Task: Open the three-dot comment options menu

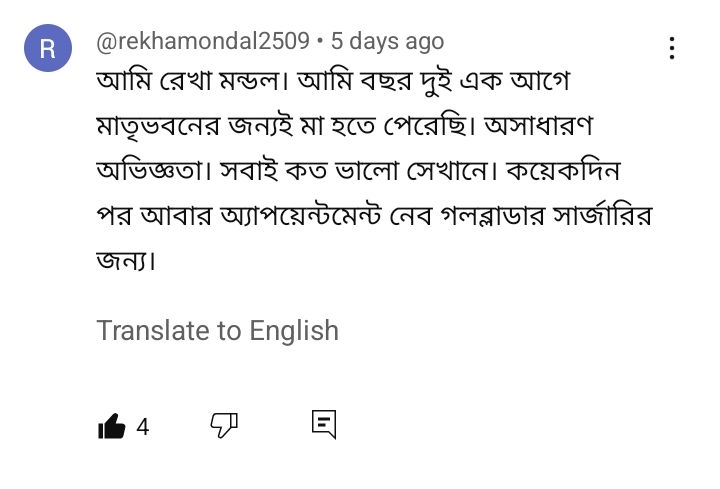Action: pyautogui.click(x=672, y=48)
